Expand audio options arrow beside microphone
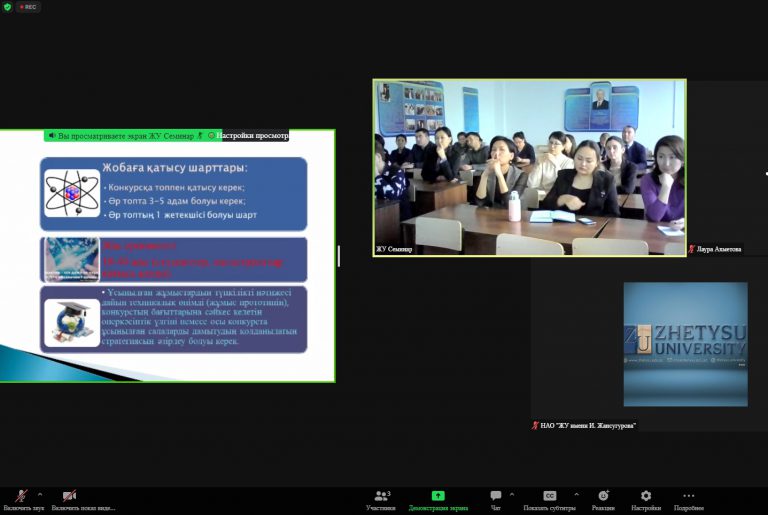This screenshot has height=515, width=768. coord(40,494)
